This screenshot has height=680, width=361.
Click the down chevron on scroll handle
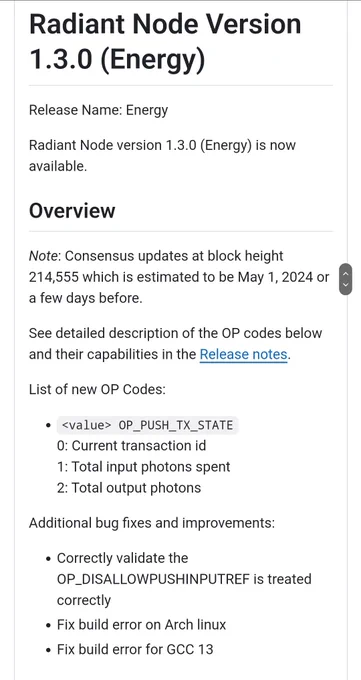(x=345, y=285)
